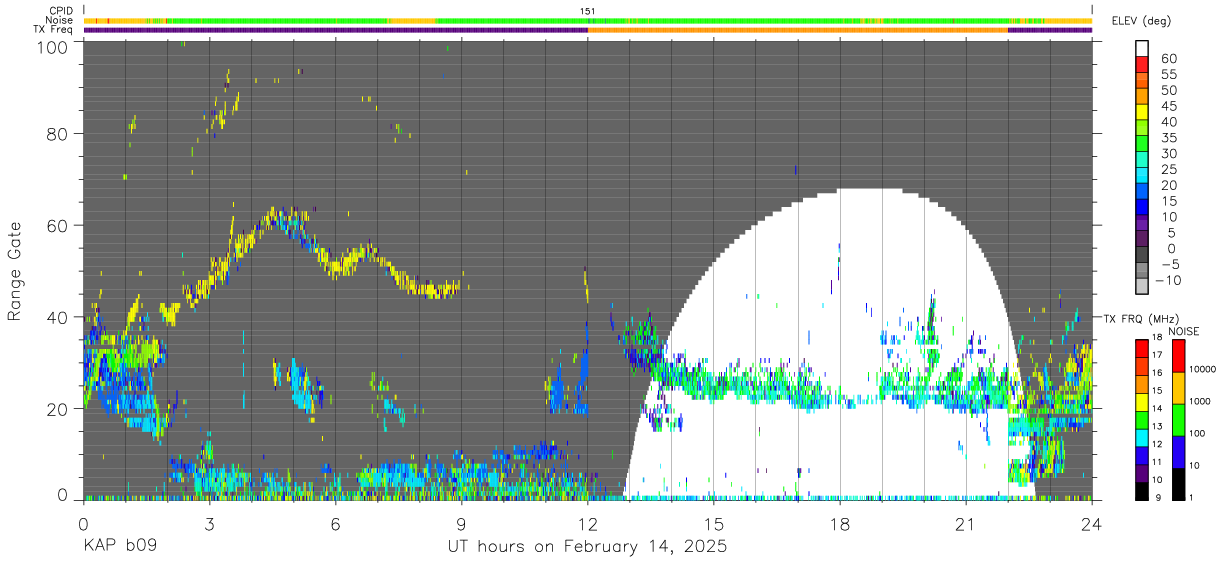
Task: Pick the white top swatch of ELEV colorbar
Action: 1142,48
